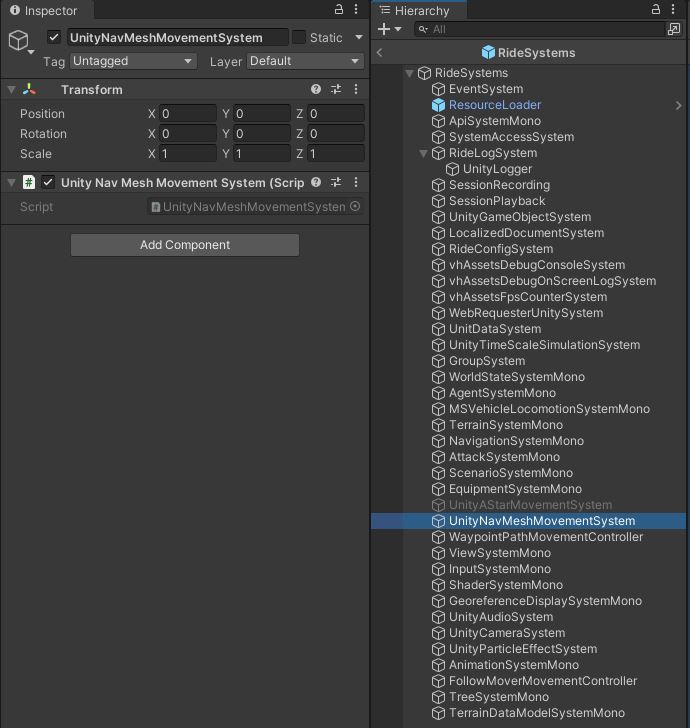This screenshot has height=728, width=690.
Task: Click the Scale Z value field
Action: (336, 154)
